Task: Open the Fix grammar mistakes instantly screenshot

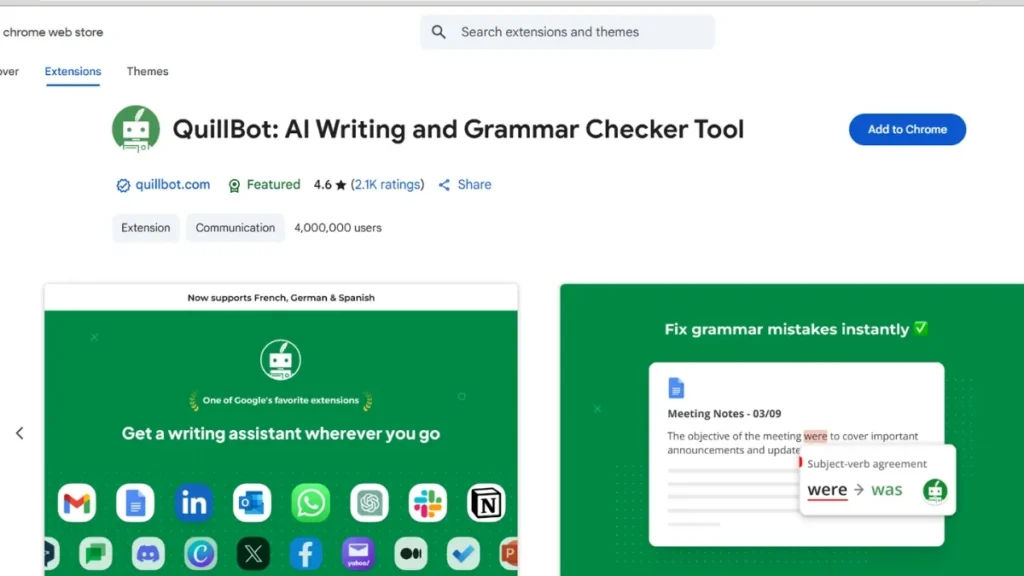Action: pos(792,430)
